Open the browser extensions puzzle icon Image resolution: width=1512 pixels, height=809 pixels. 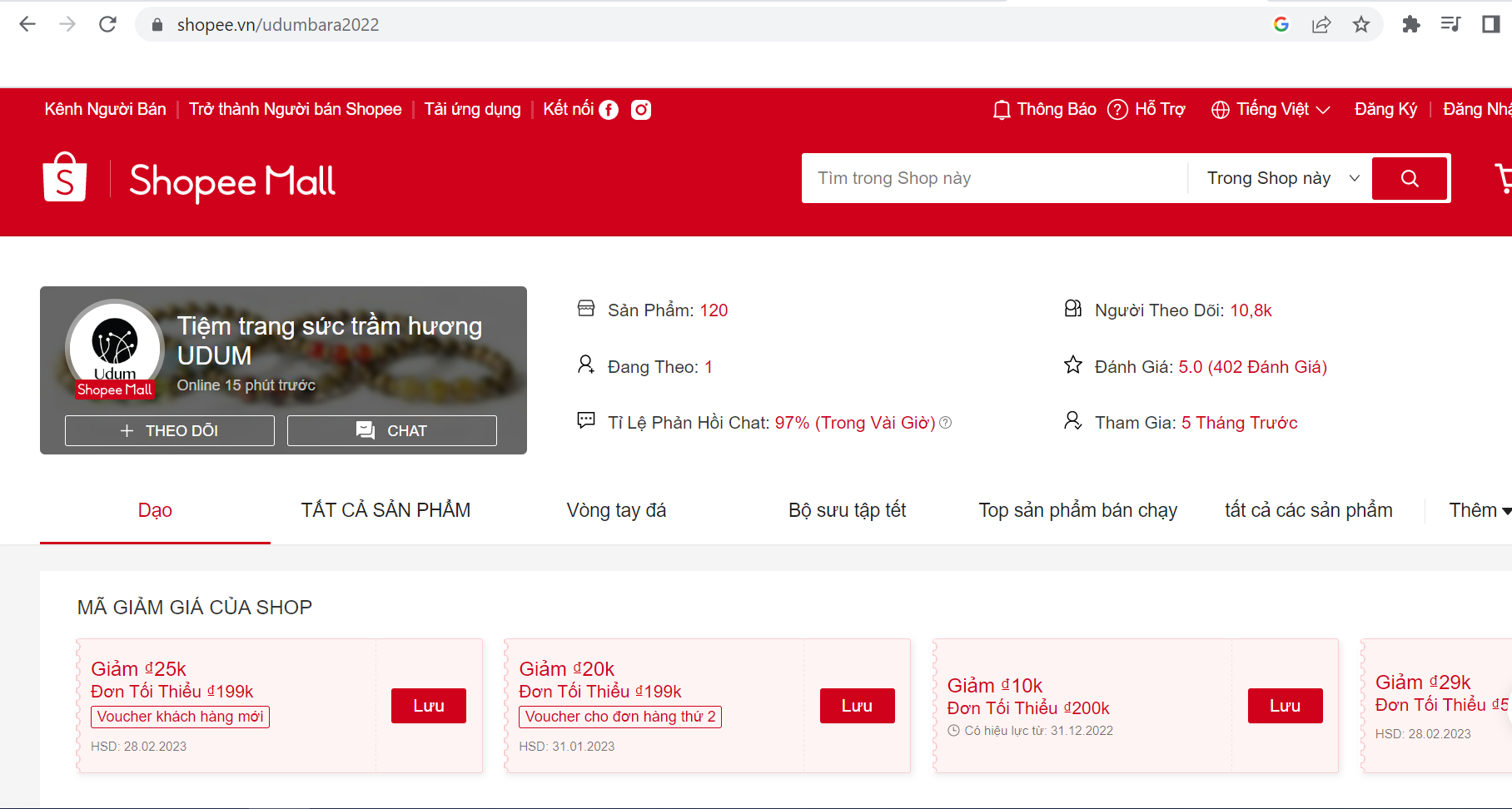[1410, 24]
